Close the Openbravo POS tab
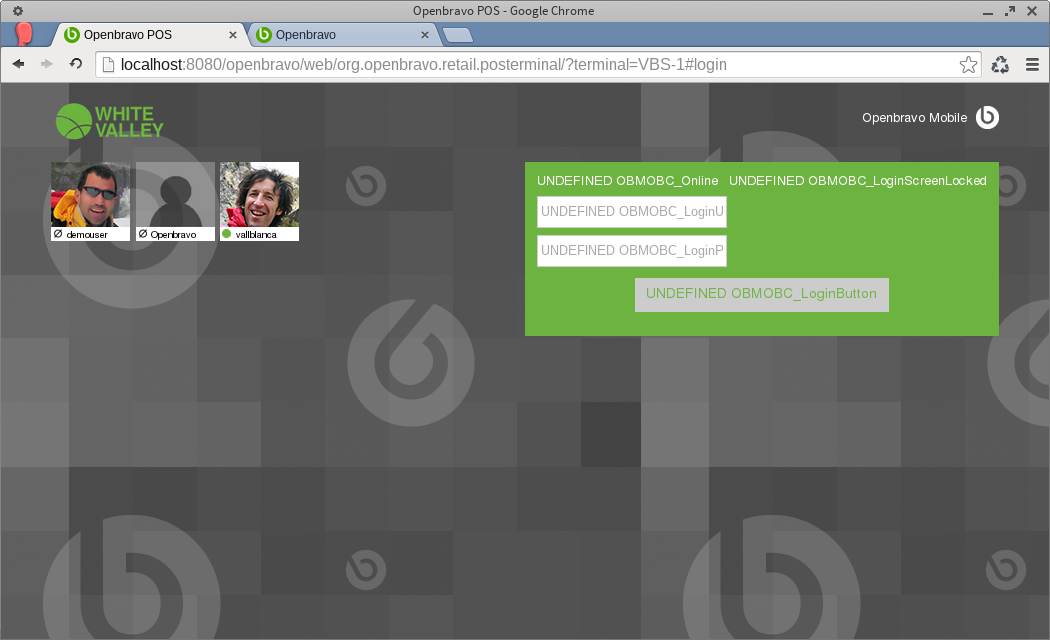 233,35
